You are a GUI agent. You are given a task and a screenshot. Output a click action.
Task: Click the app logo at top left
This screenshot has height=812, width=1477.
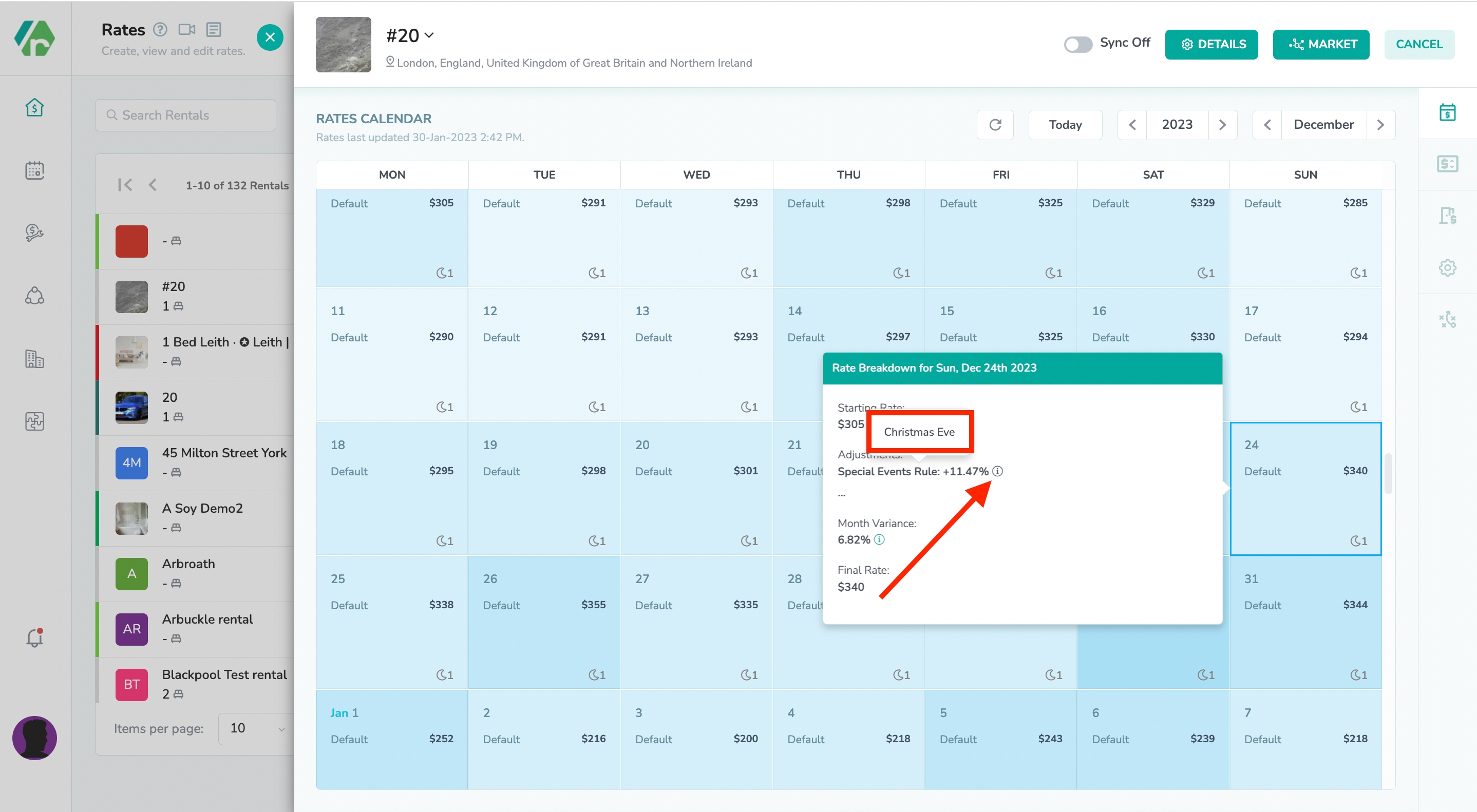[34, 38]
